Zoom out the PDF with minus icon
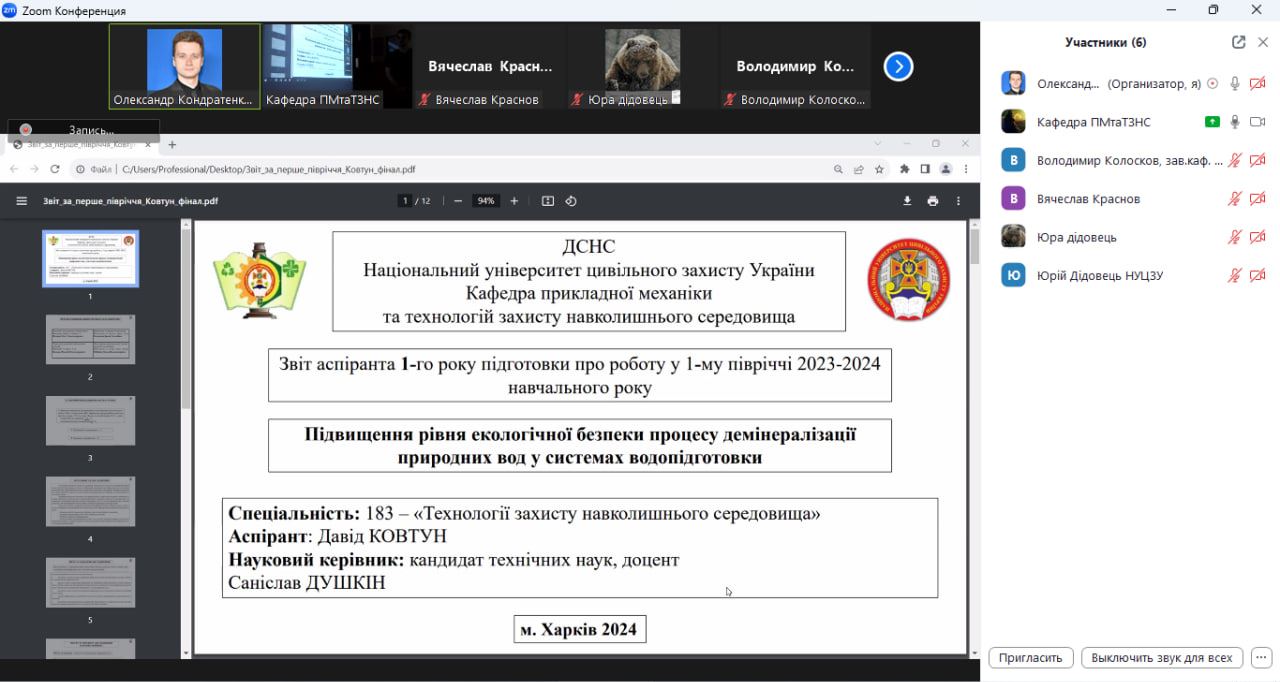This screenshot has height=682, width=1280. [x=458, y=201]
